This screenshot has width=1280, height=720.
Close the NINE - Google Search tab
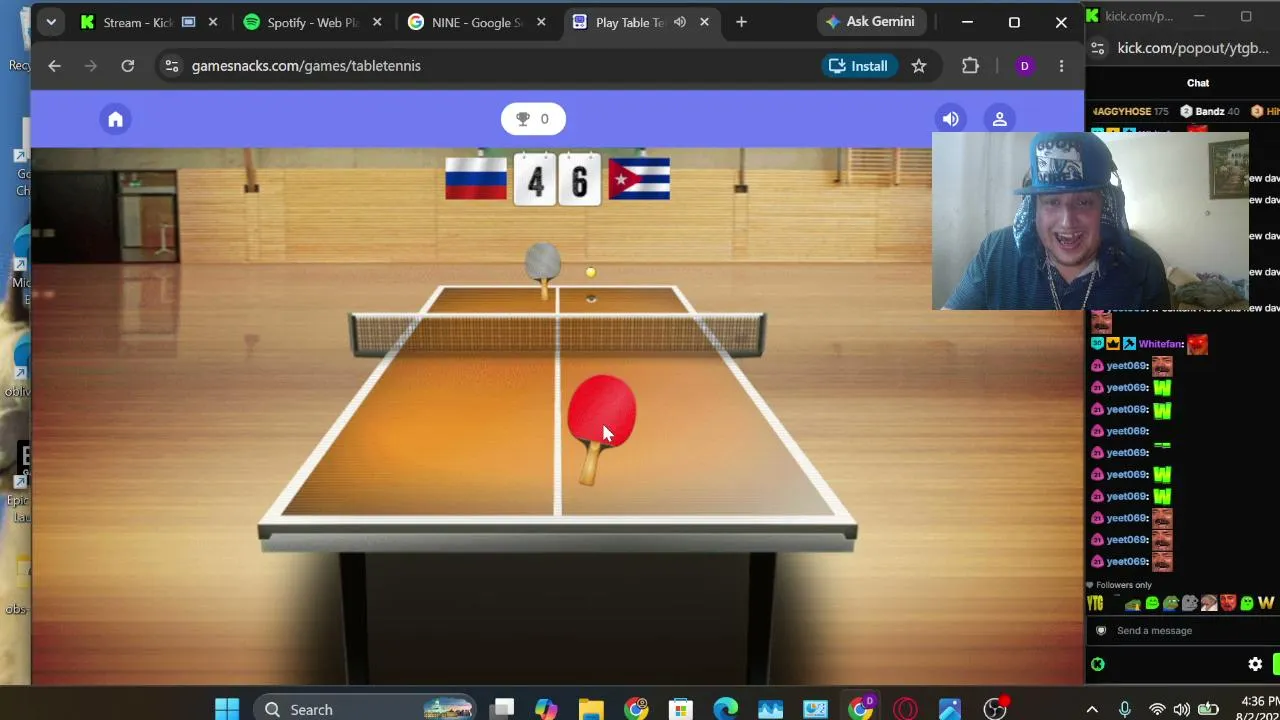point(540,22)
